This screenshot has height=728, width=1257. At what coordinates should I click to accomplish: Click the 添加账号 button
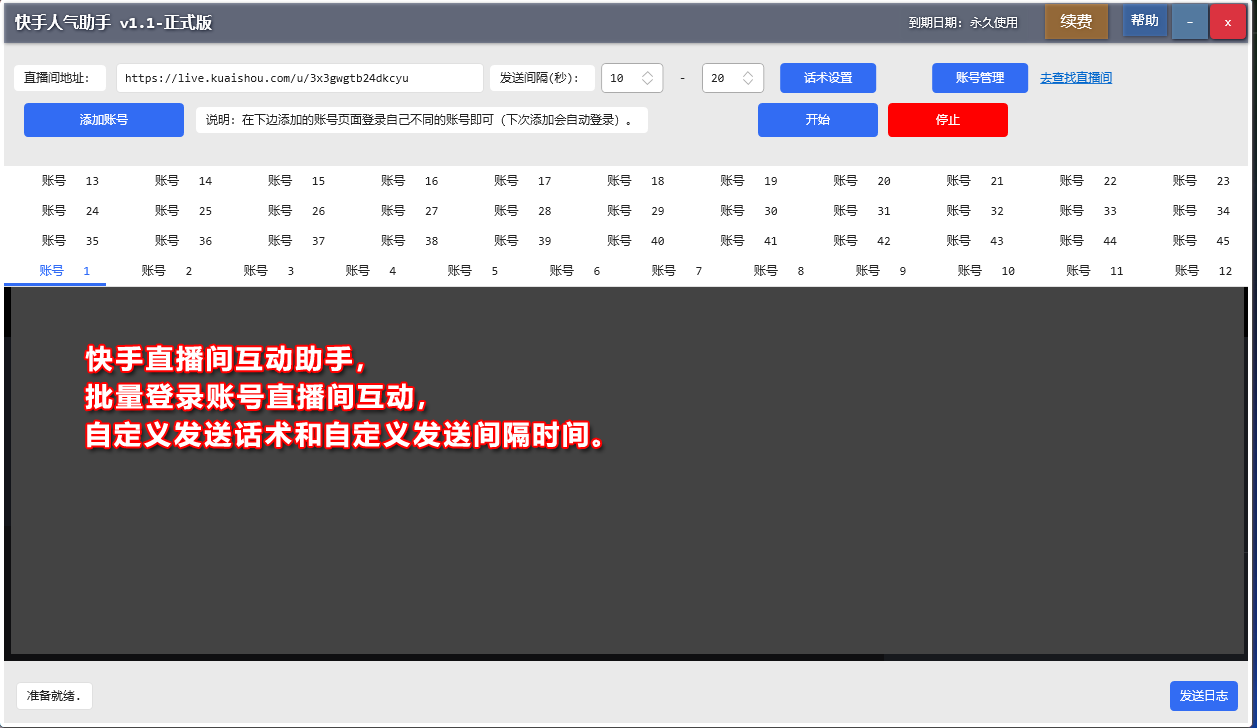coord(104,120)
